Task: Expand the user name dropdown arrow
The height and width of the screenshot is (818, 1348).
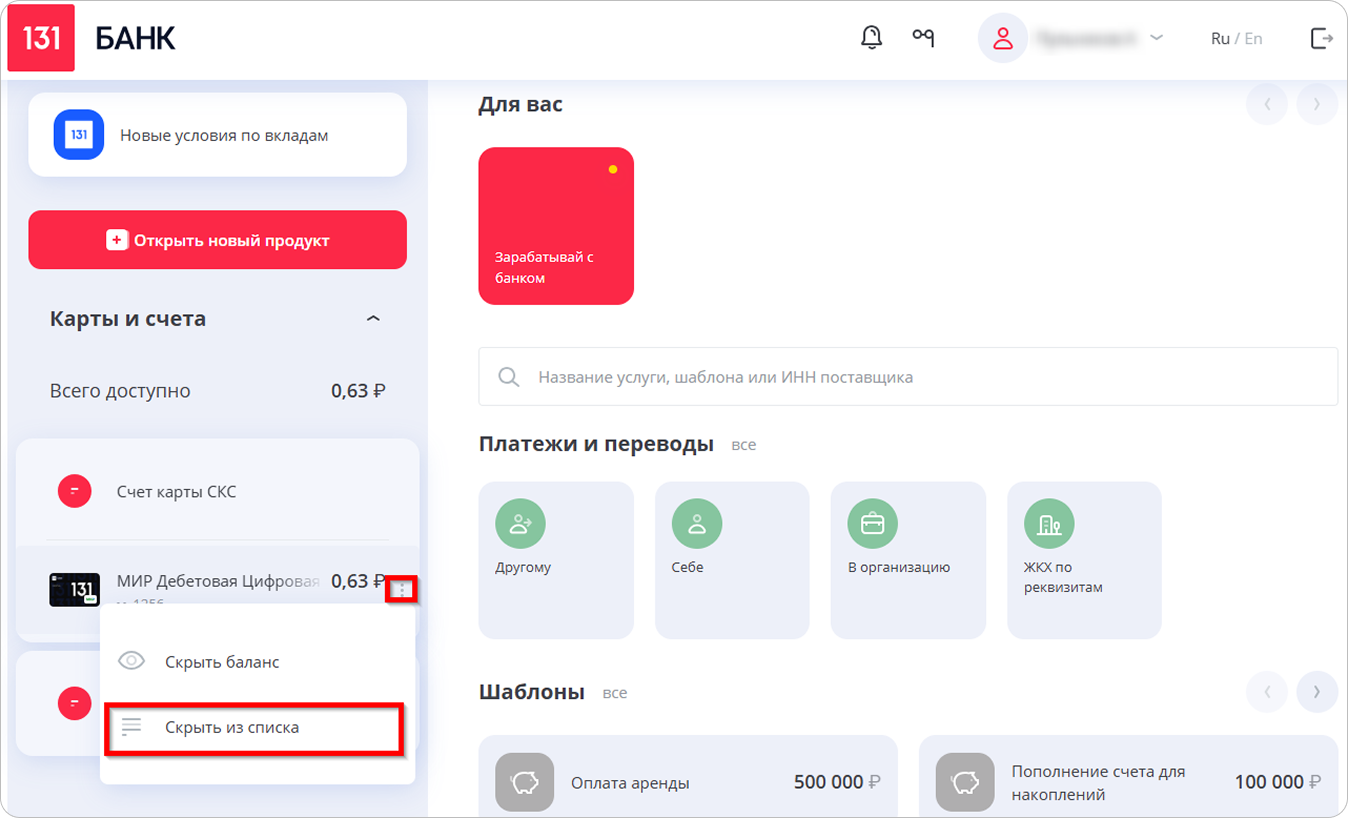Action: tap(1157, 38)
